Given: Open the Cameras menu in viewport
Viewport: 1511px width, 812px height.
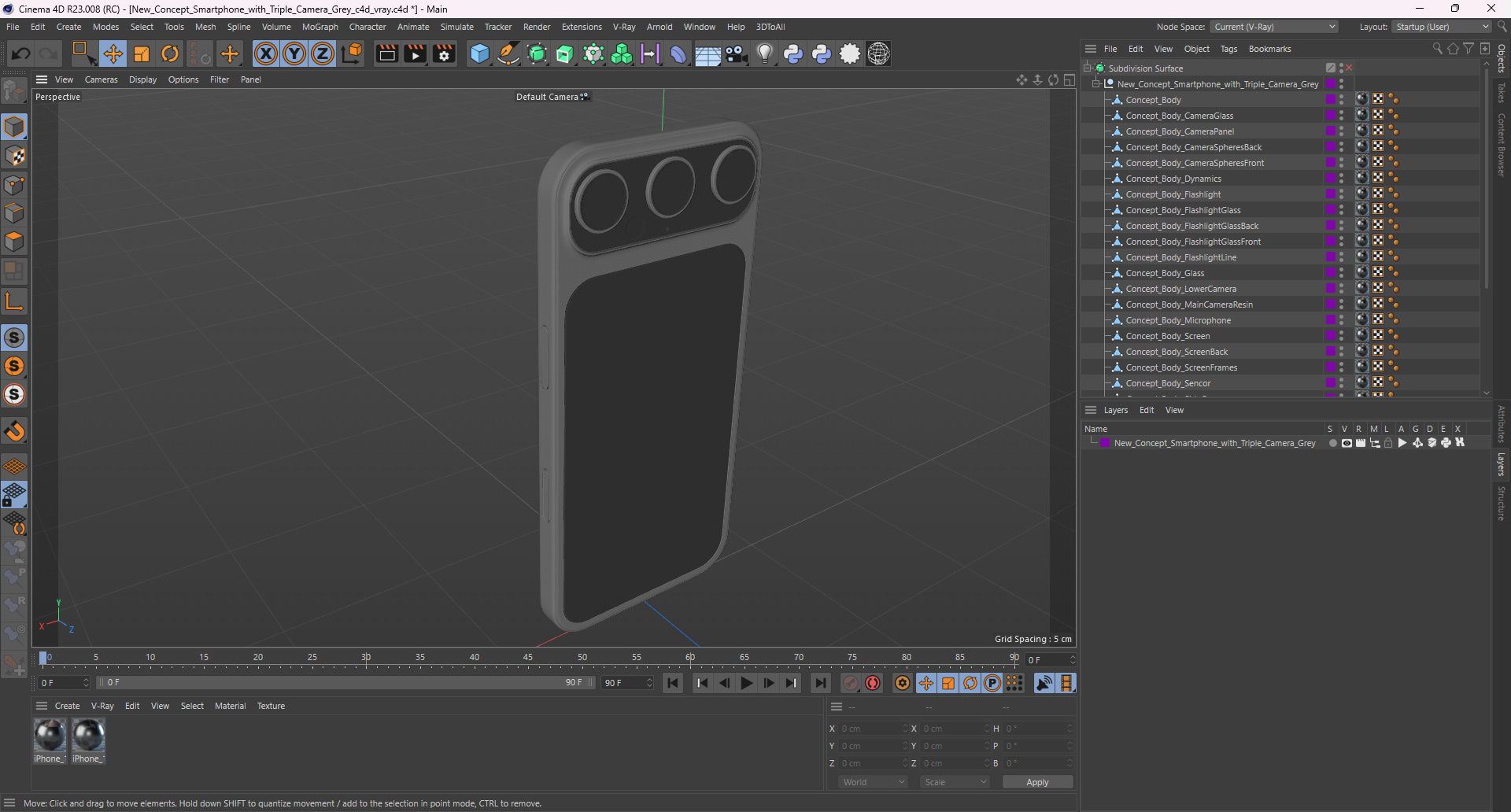Looking at the screenshot, I should click(101, 79).
